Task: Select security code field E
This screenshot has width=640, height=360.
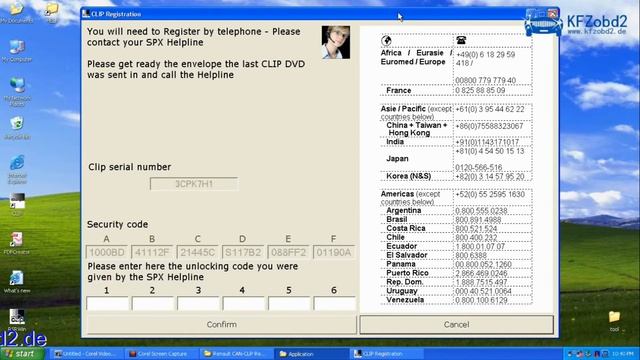Action: (289, 252)
